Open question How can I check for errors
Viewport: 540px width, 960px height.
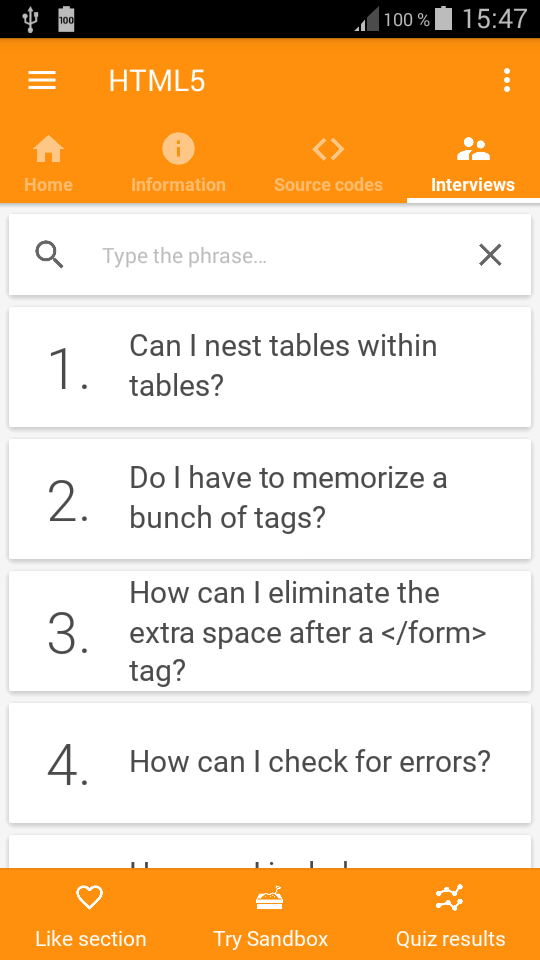269,763
